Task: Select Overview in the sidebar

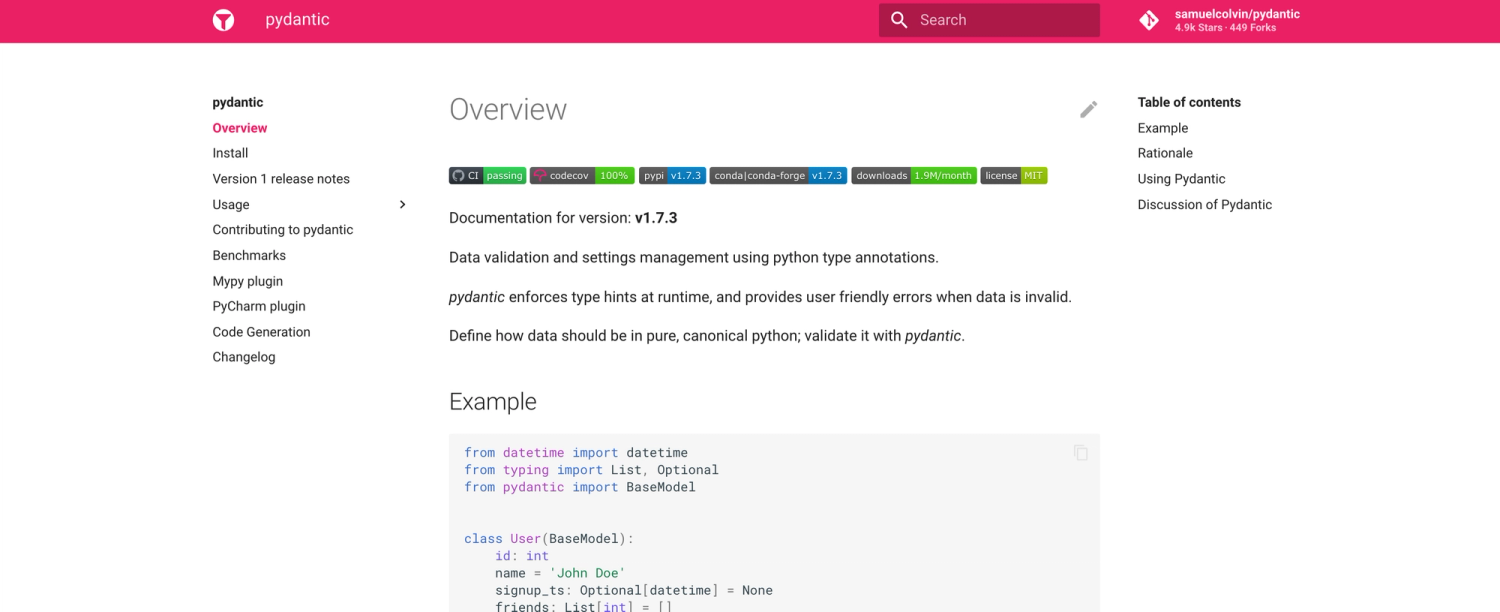Action: (239, 128)
